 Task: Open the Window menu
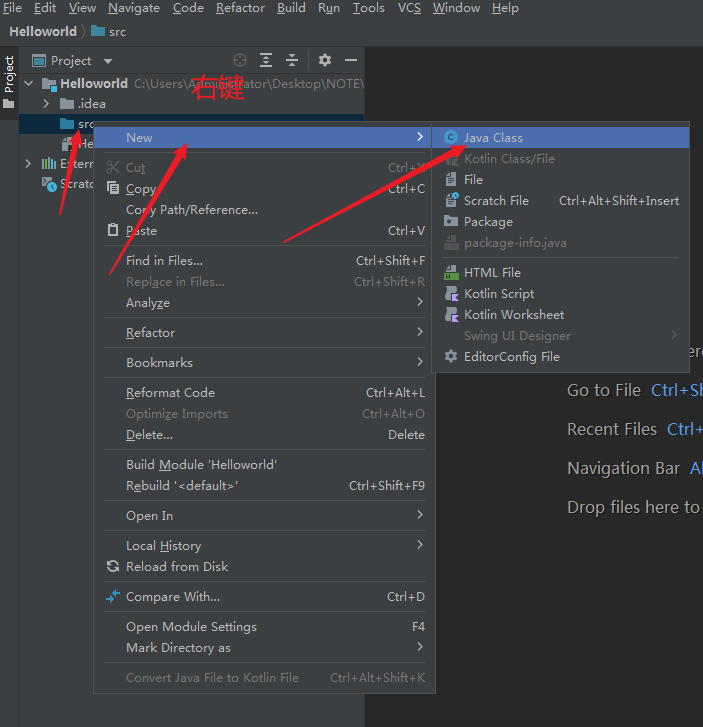coord(456,8)
